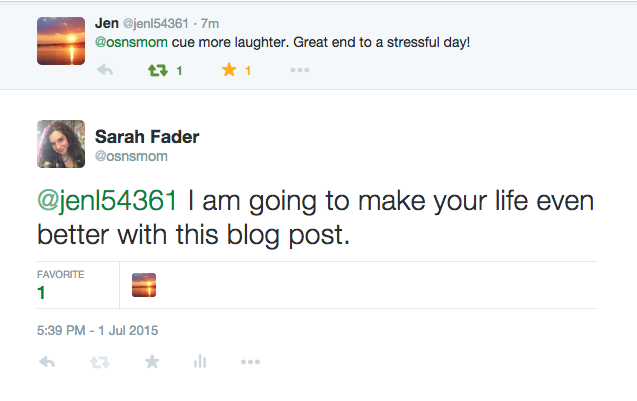This screenshot has width=637, height=401.
Task: Open the Sarah Fader name link
Action: (146, 136)
